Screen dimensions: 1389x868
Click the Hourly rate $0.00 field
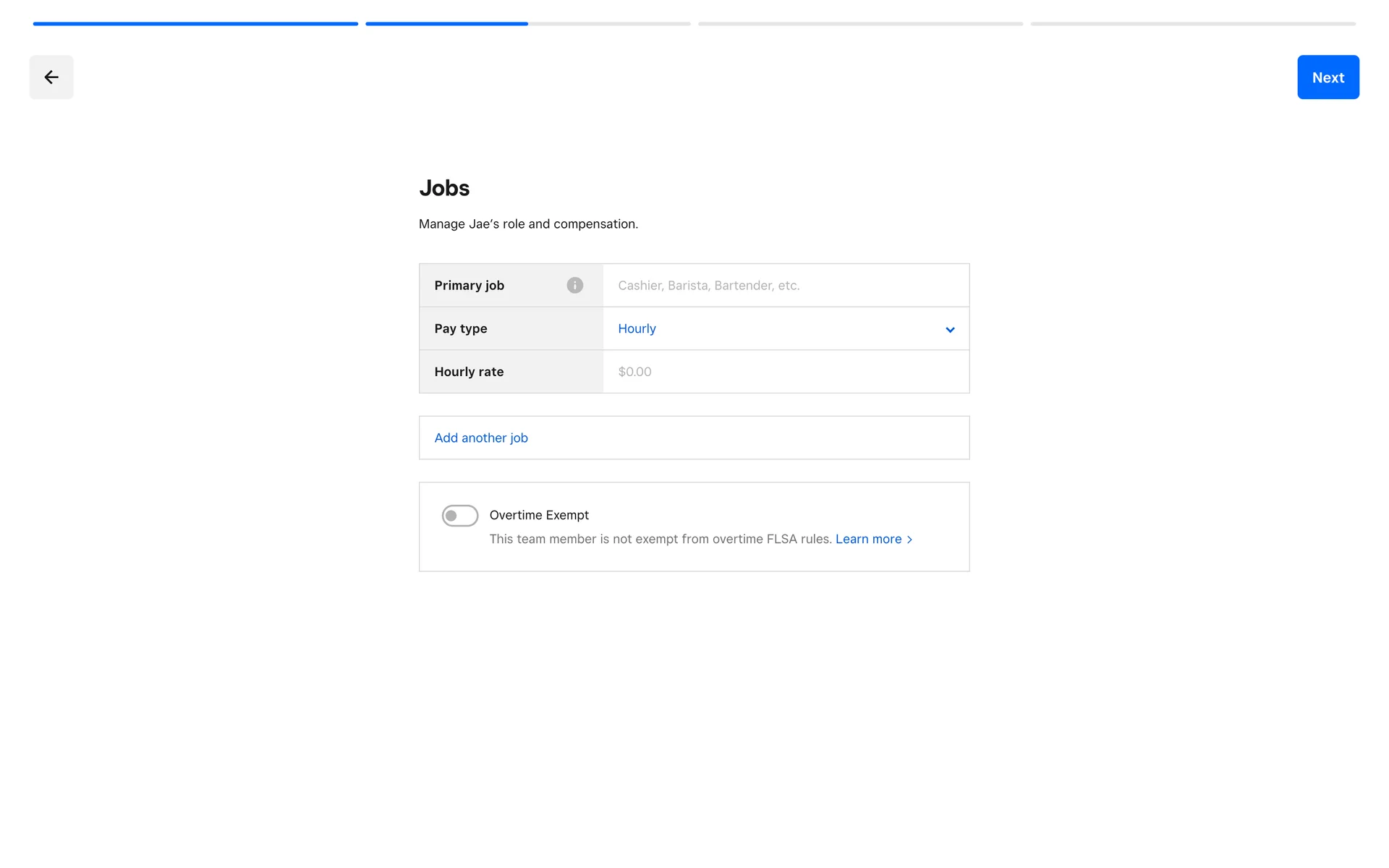(785, 372)
